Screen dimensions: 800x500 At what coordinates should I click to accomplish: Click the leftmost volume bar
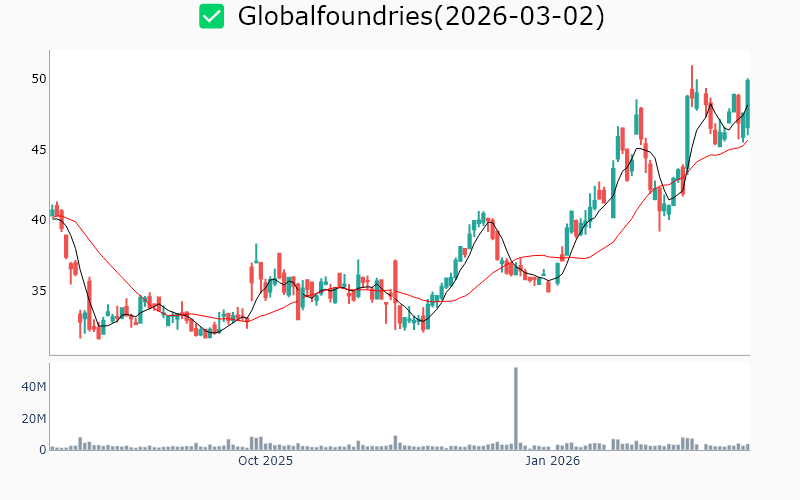click(x=51, y=448)
